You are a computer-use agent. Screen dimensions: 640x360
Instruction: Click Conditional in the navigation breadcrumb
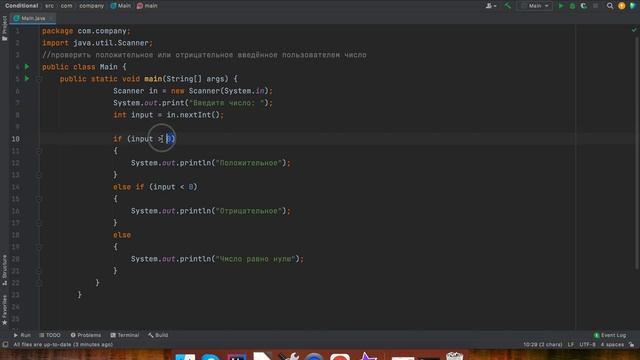pos(22,6)
